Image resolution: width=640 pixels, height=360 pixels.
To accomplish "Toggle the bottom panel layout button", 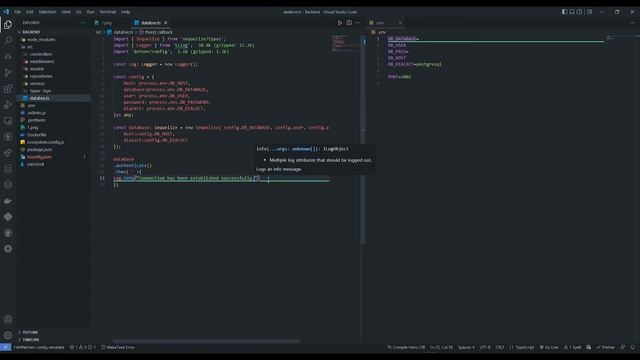I will click(x=572, y=12).
